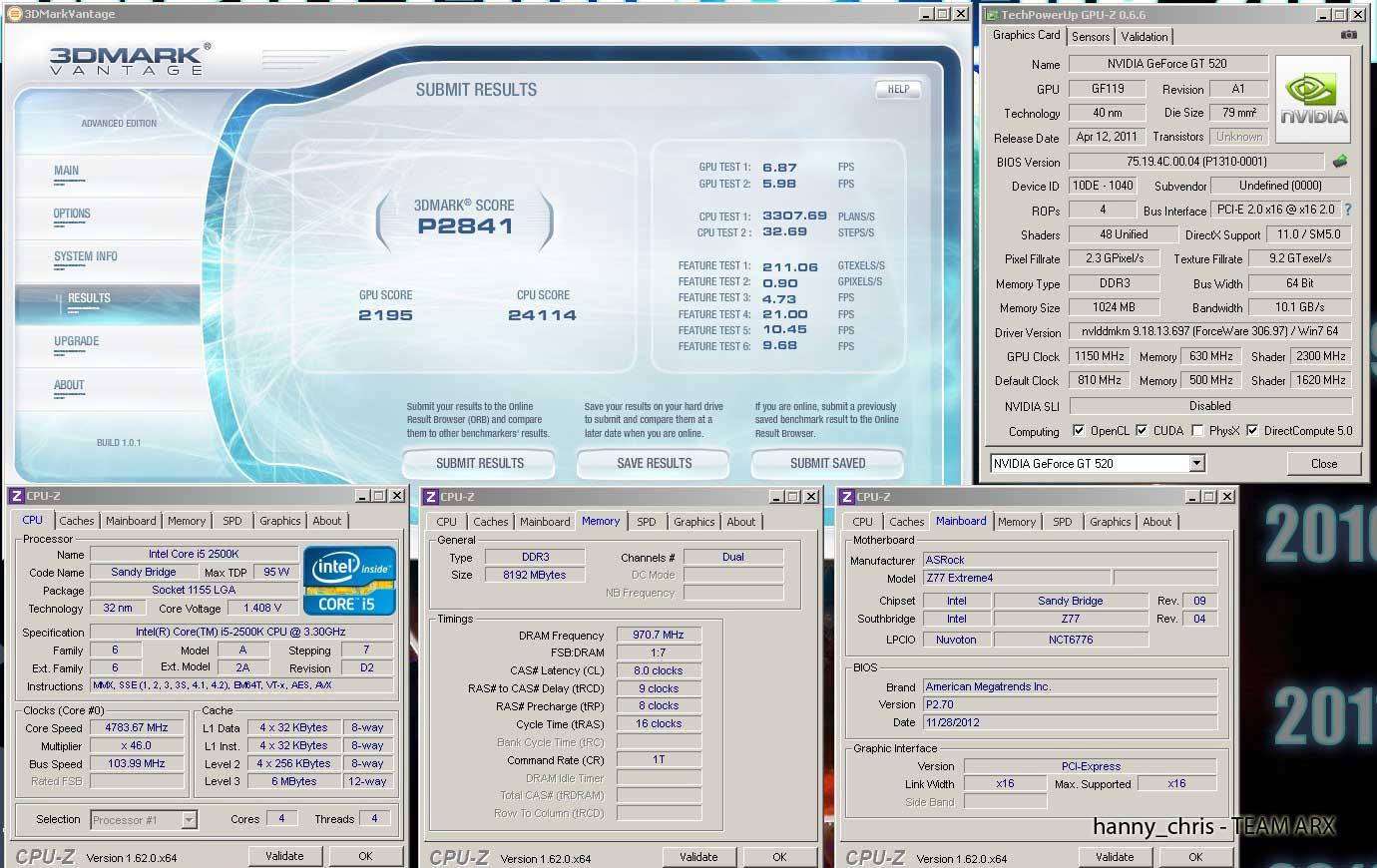The width and height of the screenshot is (1377, 868).
Task: Open Upgrade in the 3DMark sidebar
Action: pos(77,341)
